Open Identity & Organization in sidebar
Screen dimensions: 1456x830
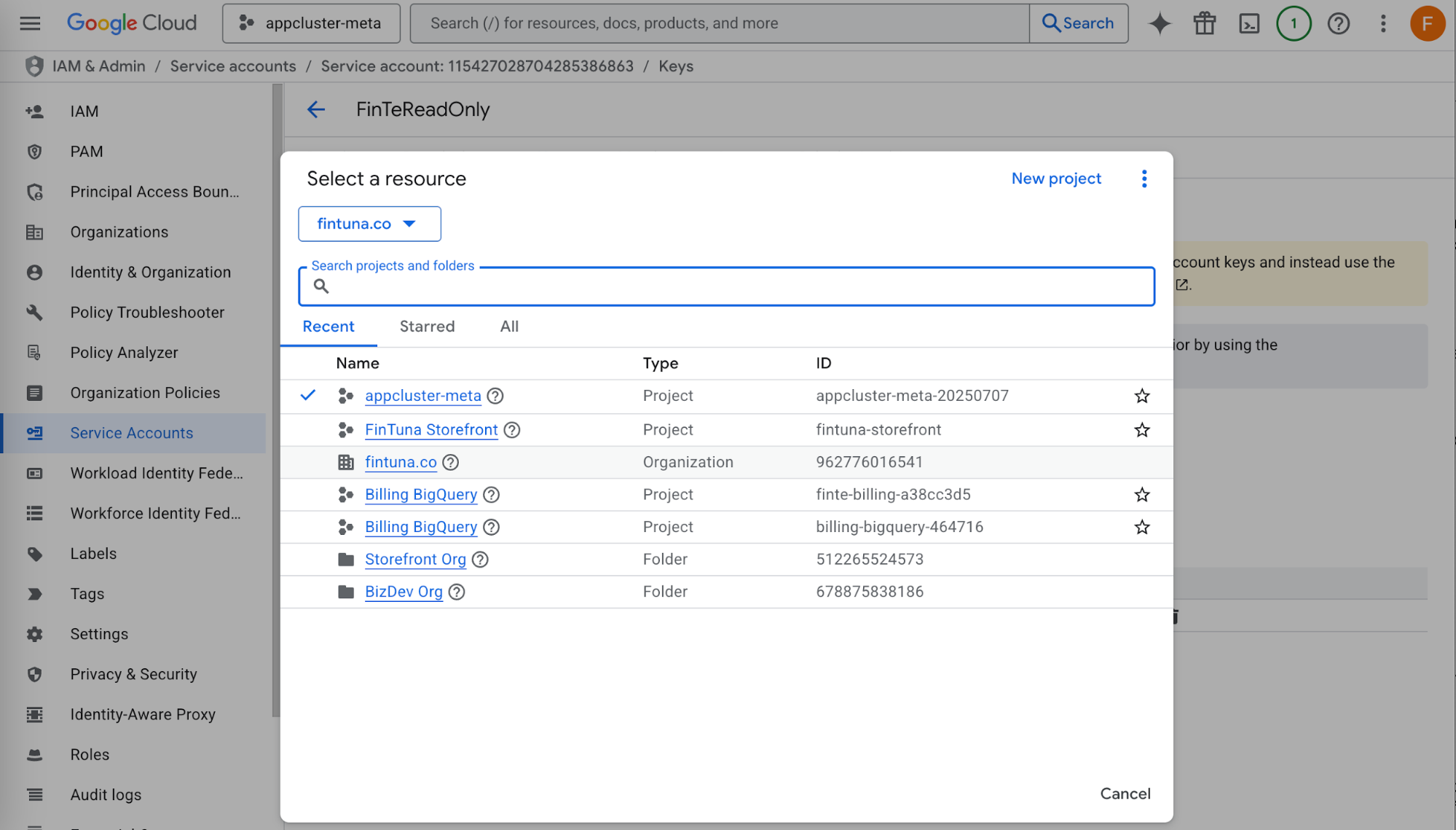point(133,273)
